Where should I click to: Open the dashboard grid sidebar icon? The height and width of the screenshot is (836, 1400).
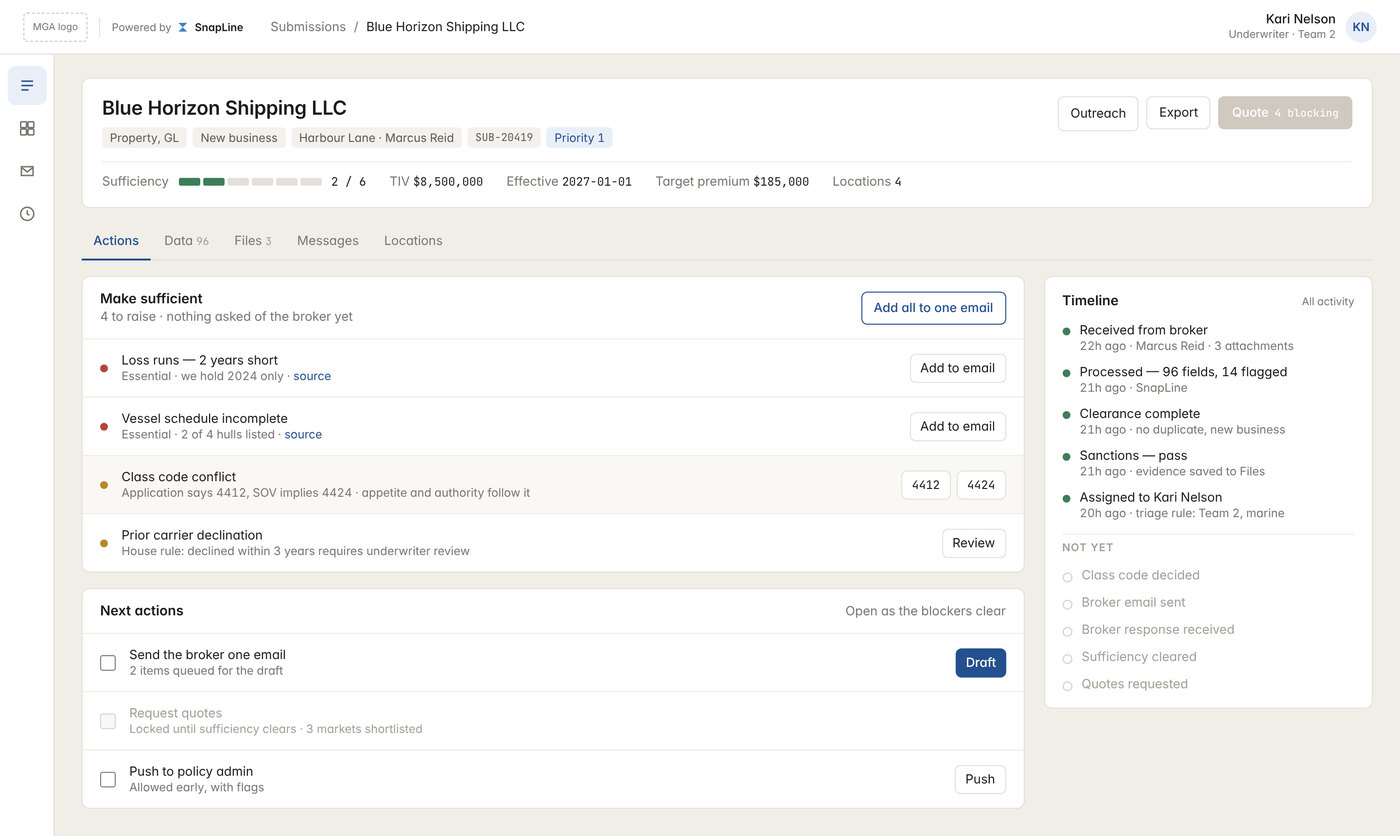[27, 128]
